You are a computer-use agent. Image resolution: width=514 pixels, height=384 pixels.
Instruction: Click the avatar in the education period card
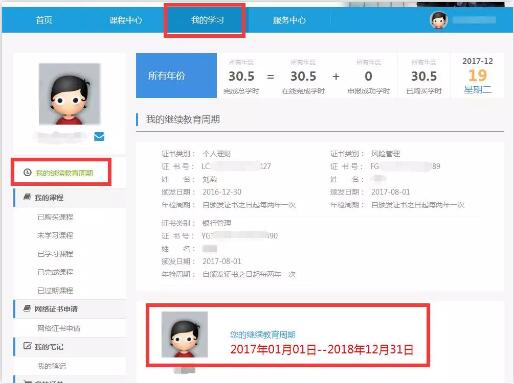tap(185, 335)
